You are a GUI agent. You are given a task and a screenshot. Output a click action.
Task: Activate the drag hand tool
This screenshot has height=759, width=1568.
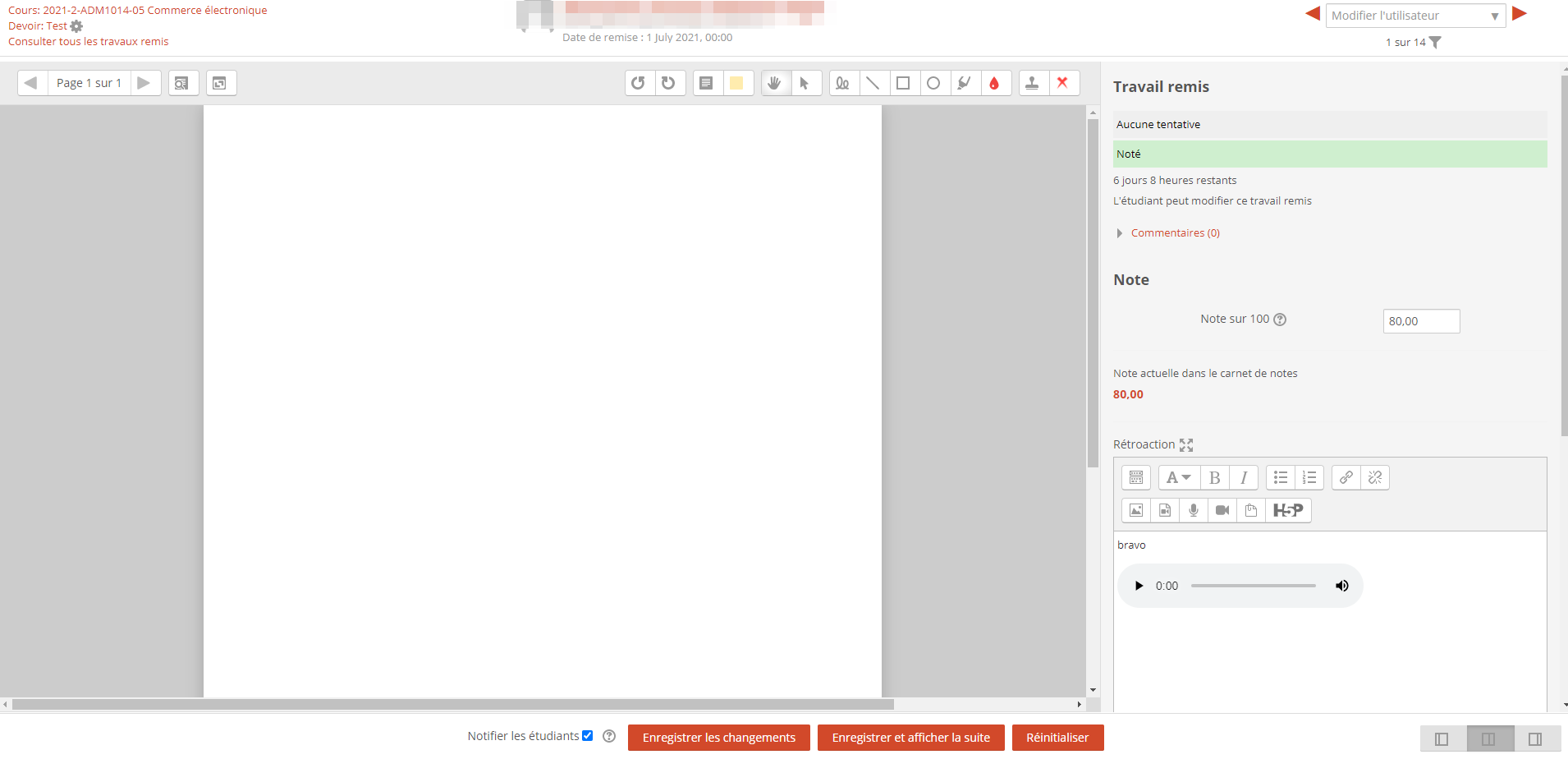[x=774, y=83]
